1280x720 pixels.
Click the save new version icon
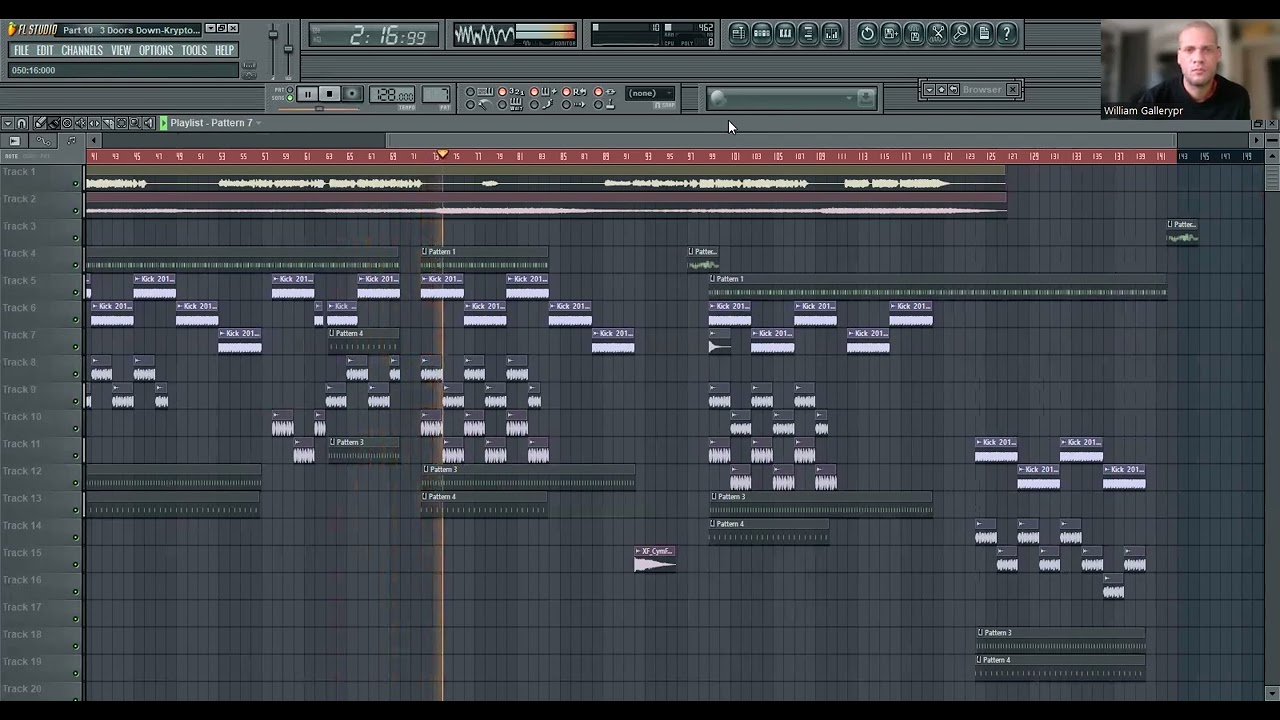pos(891,34)
